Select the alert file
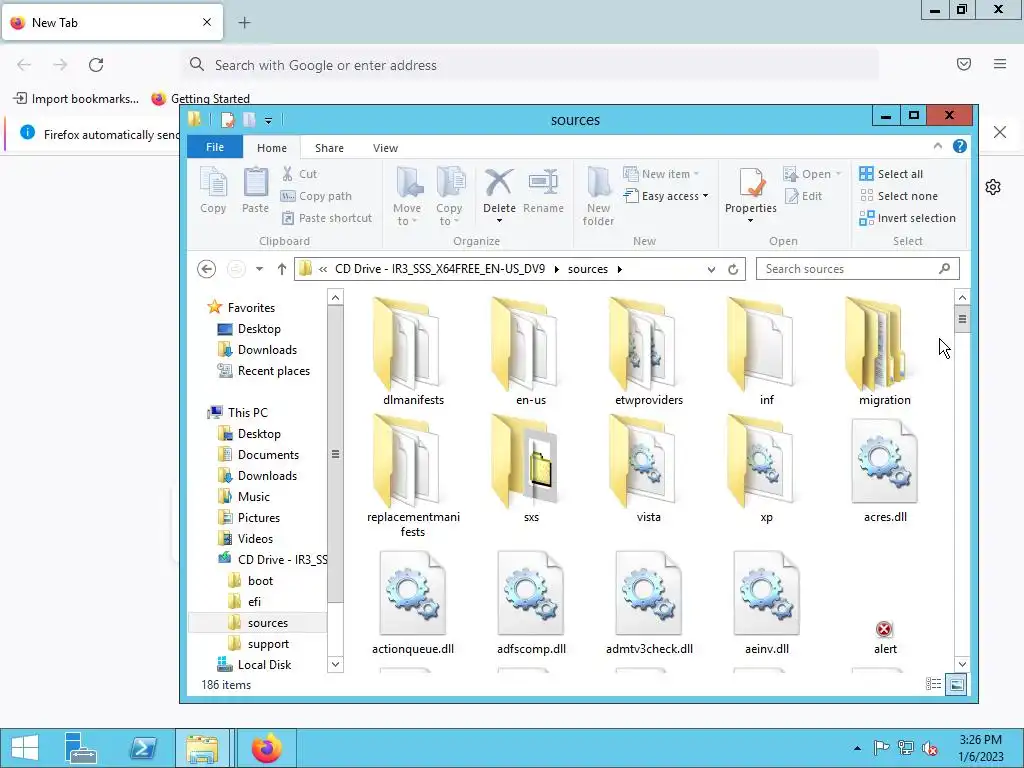 [x=885, y=638]
